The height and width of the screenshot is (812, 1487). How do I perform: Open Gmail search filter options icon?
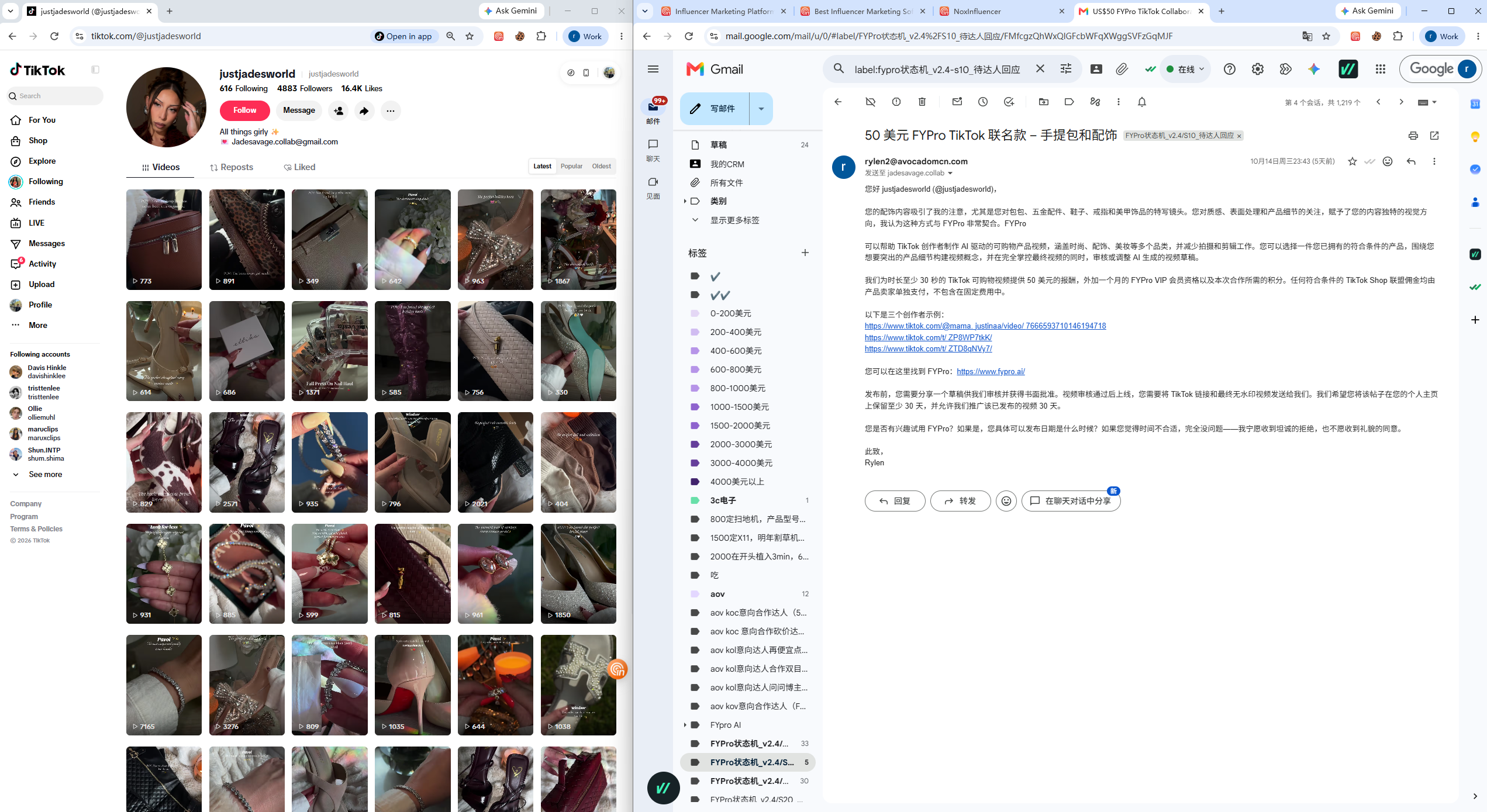pos(1065,69)
